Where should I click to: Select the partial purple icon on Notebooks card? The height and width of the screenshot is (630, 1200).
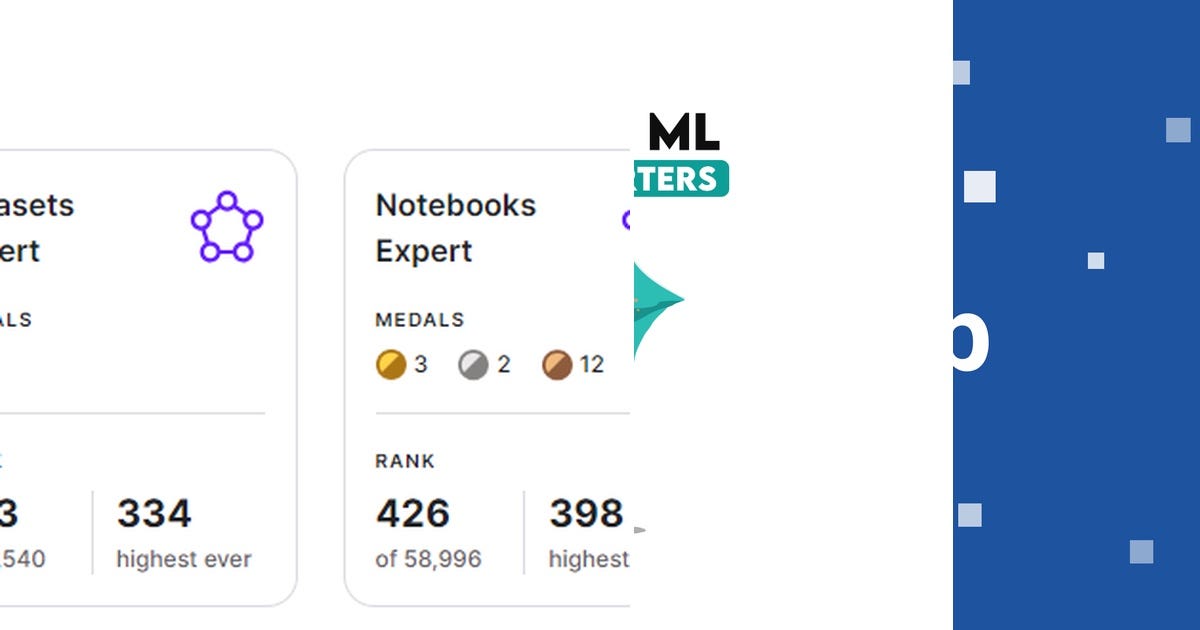628,222
